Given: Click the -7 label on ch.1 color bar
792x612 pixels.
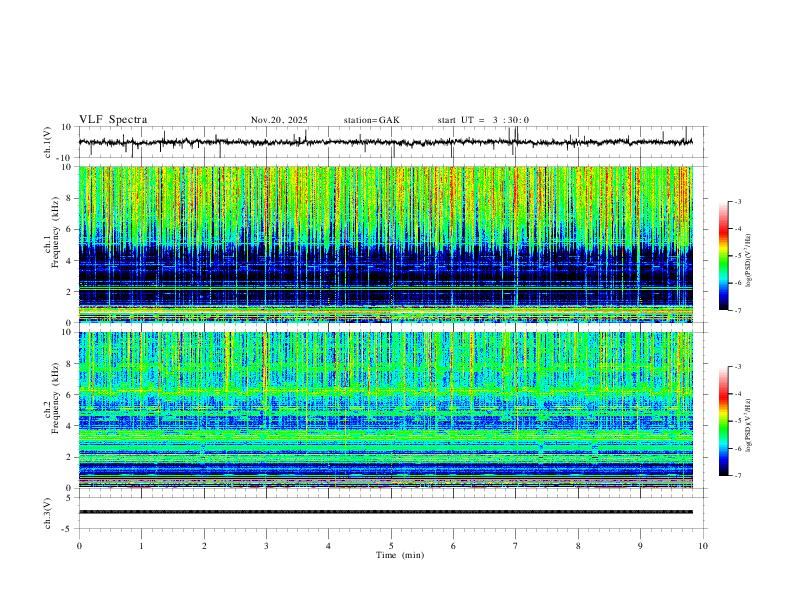Looking at the screenshot, I should 737,310.
